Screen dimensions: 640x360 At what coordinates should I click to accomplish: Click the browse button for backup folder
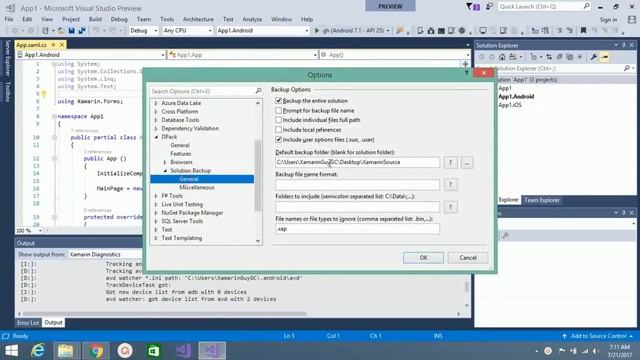467,162
